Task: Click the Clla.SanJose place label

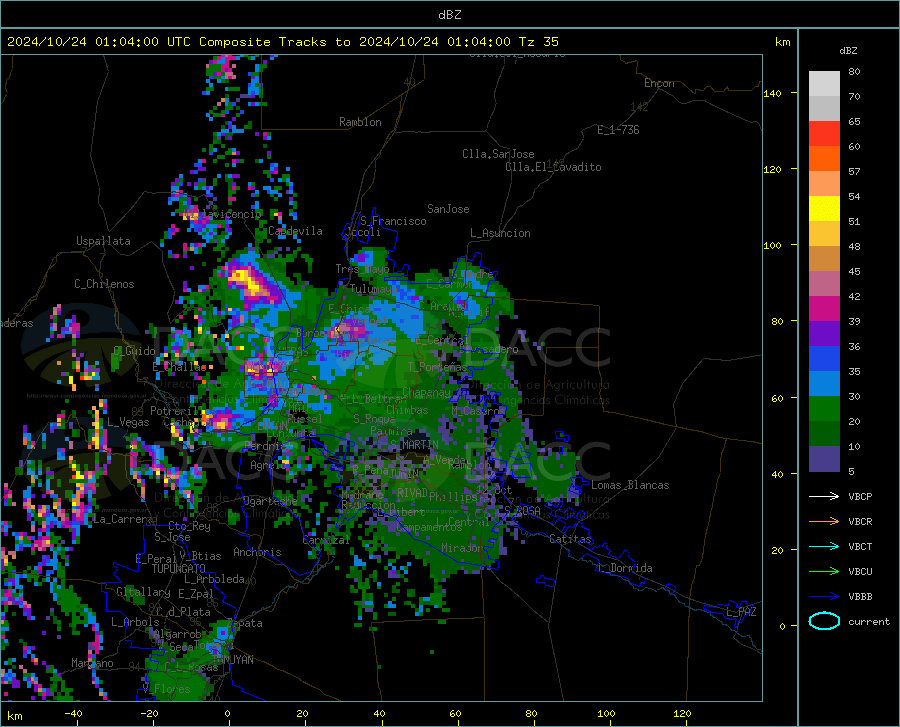Action: 498,154
